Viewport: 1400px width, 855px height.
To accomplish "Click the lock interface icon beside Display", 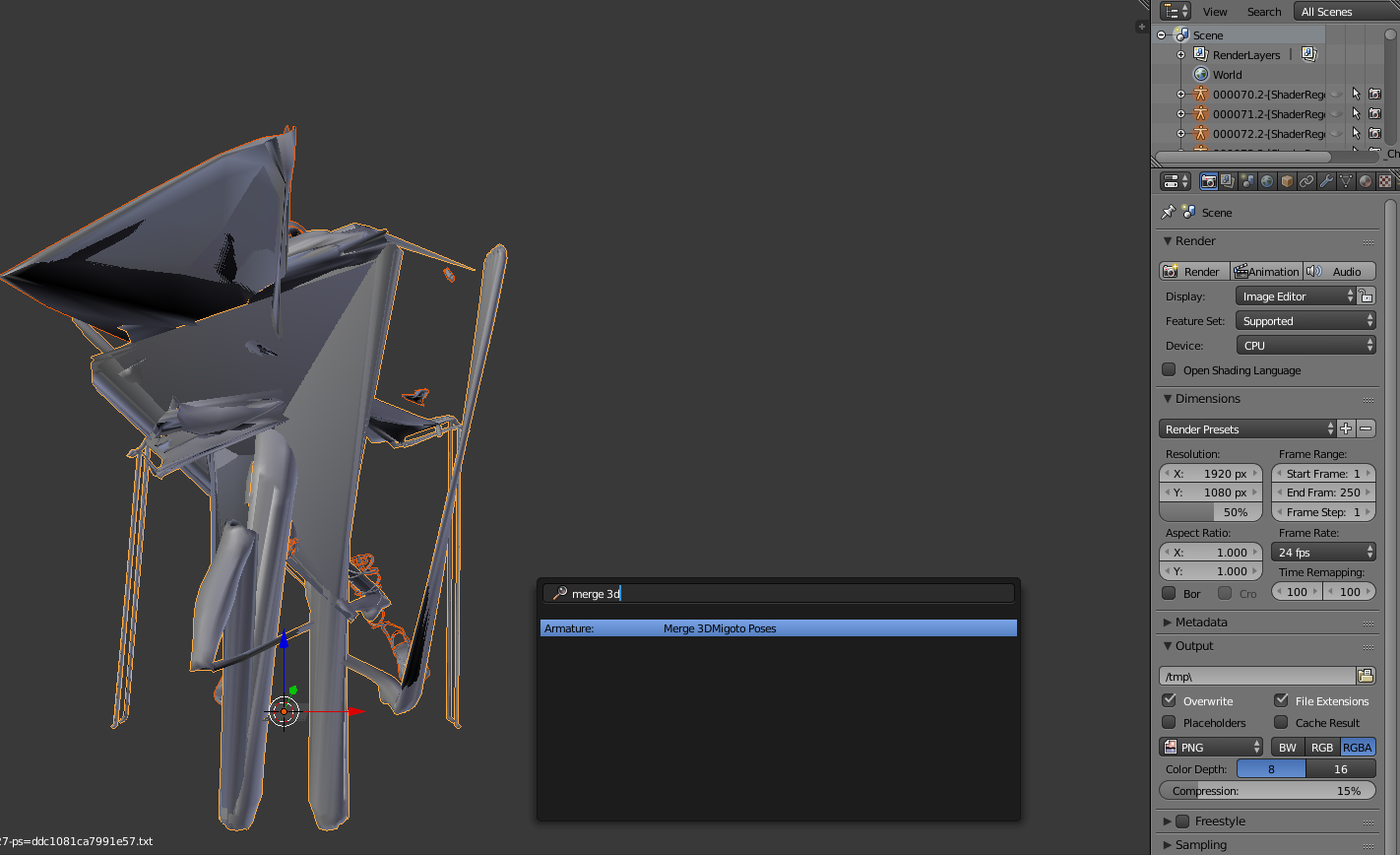I will click(1366, 296).
